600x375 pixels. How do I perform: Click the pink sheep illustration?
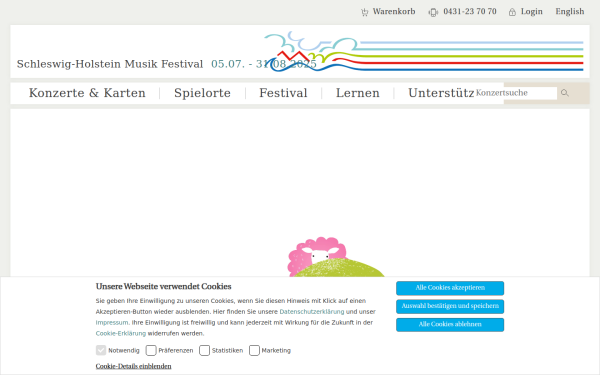317,256
